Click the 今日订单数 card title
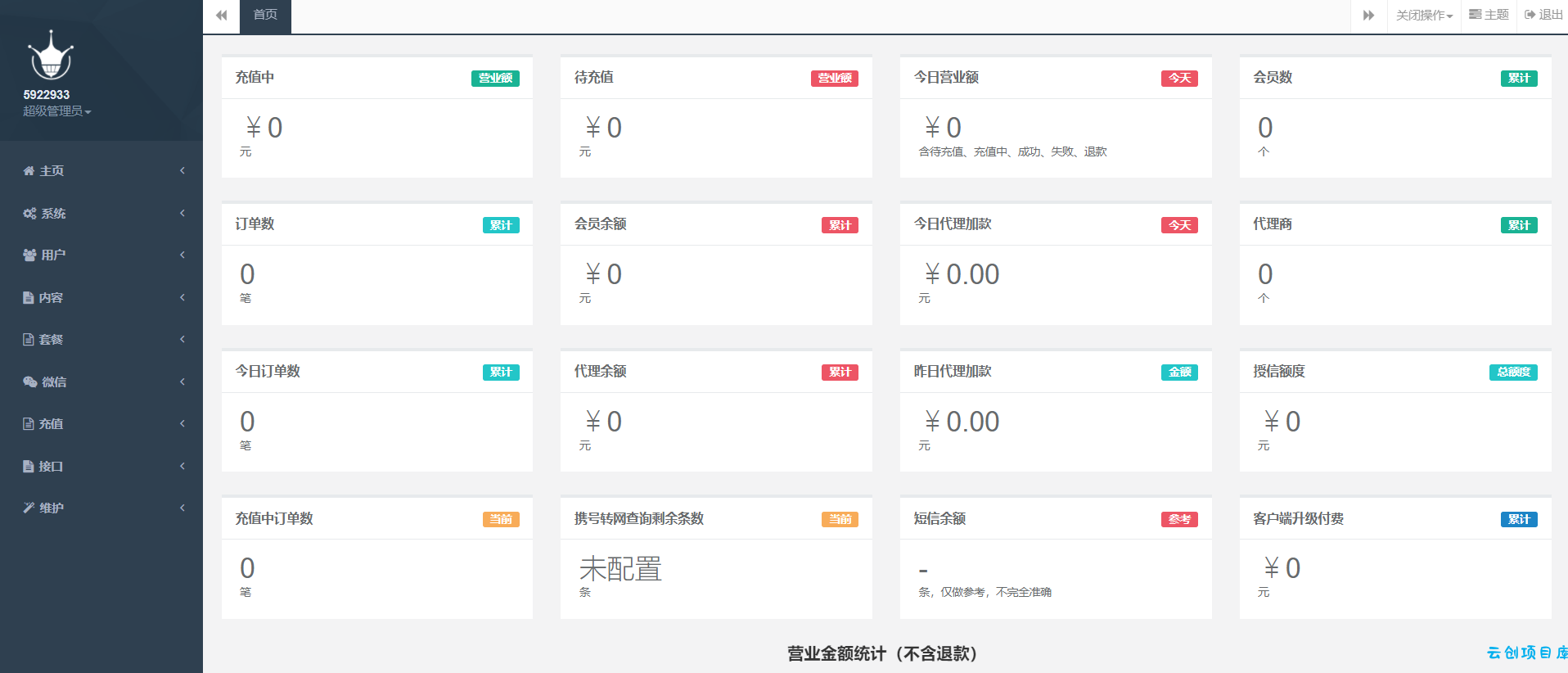This screenshot has height=673, width=1568. pos(268,372)
